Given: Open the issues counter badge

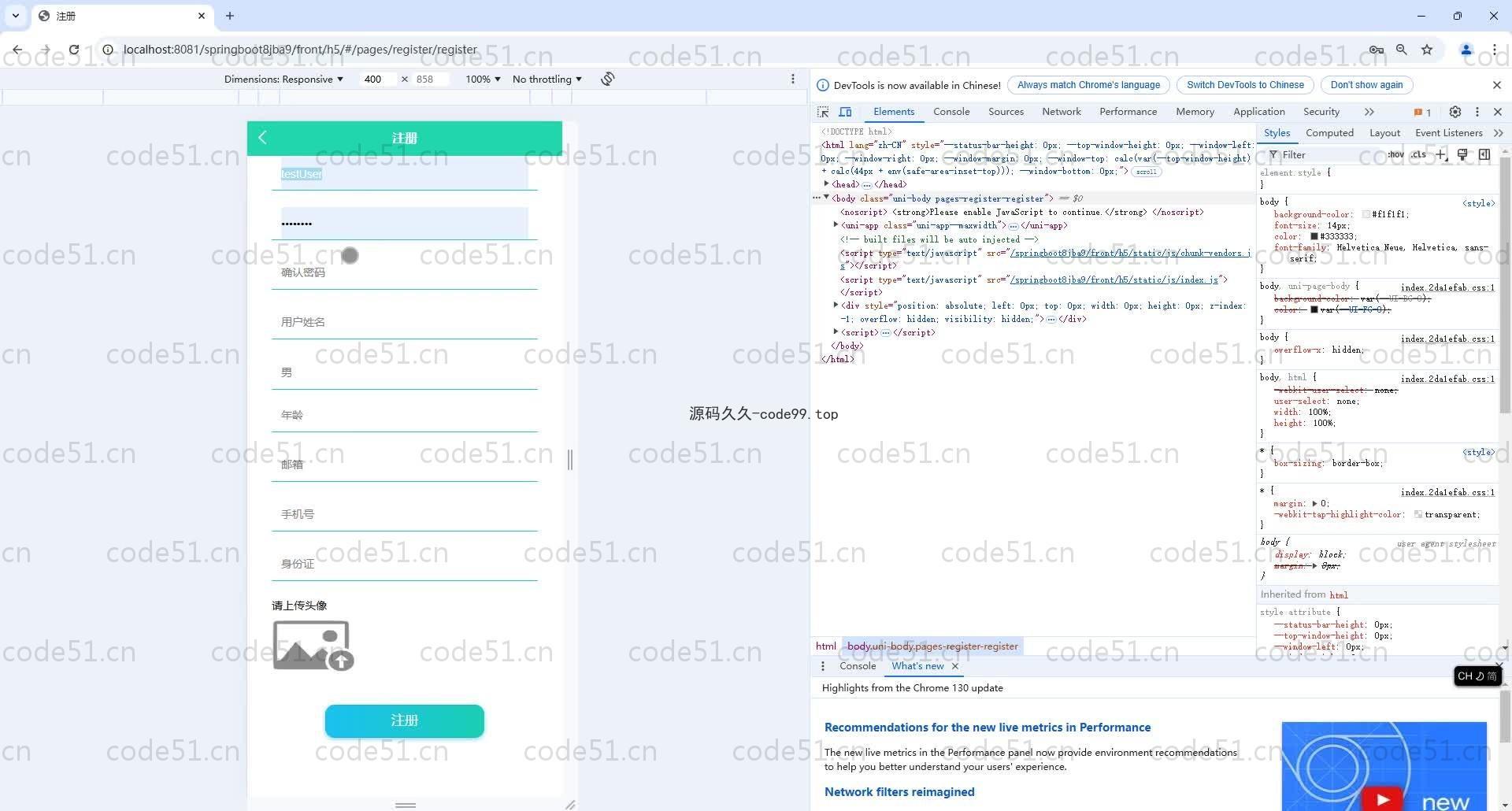Looking at the screenshot, I should 1422,112.
